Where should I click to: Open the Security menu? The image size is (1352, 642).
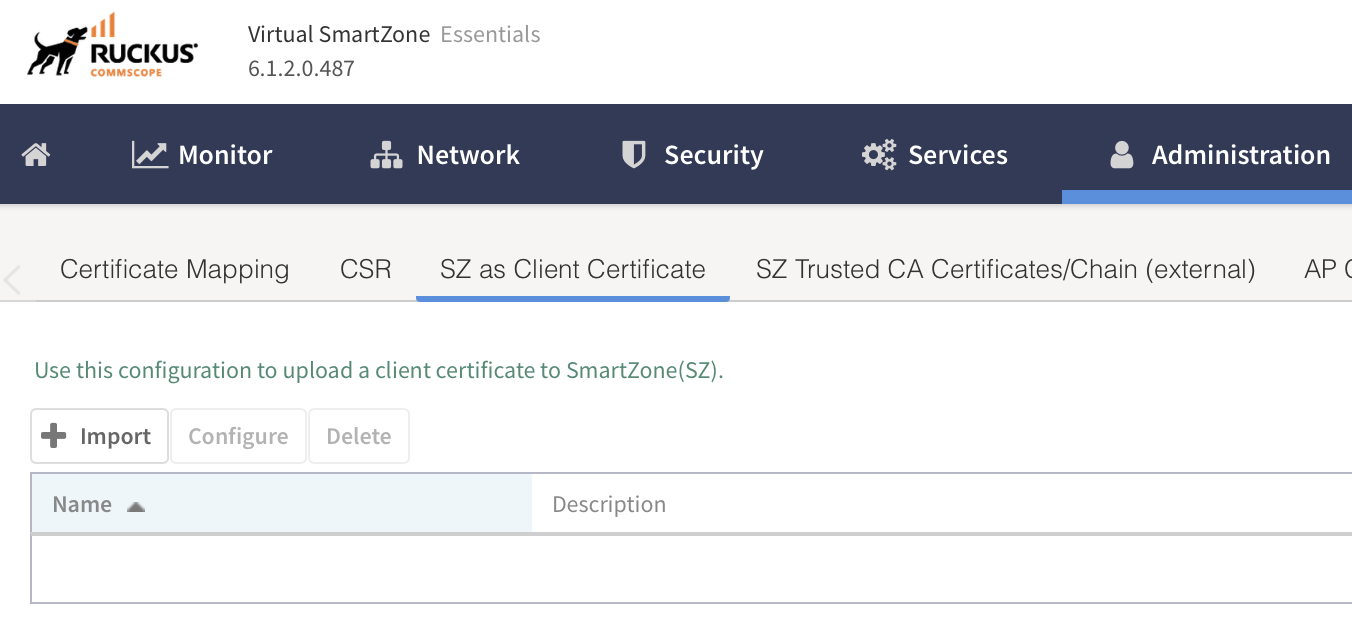tap(713, 155)
